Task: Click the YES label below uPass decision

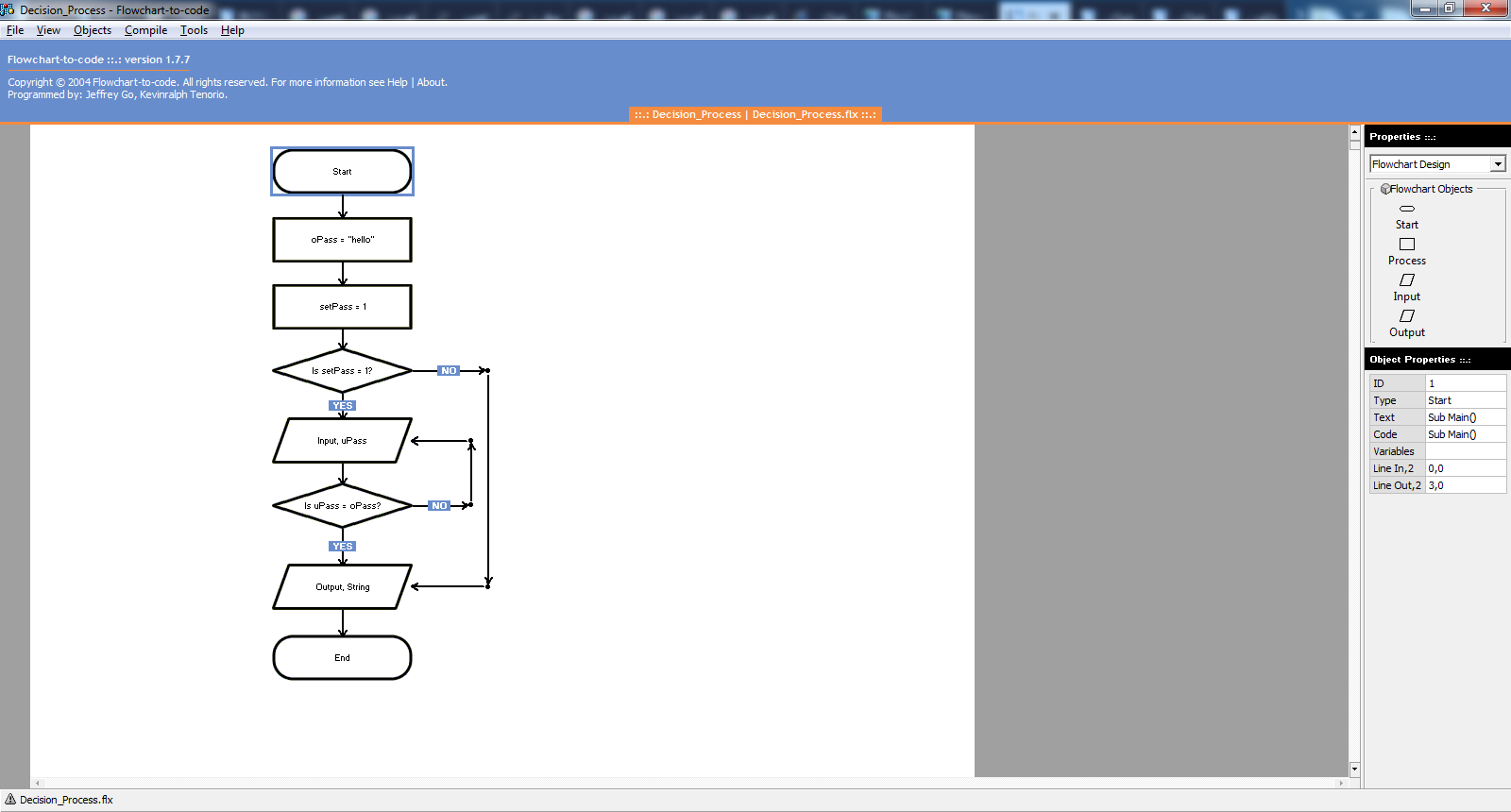Action: click(x=342, y=547)
